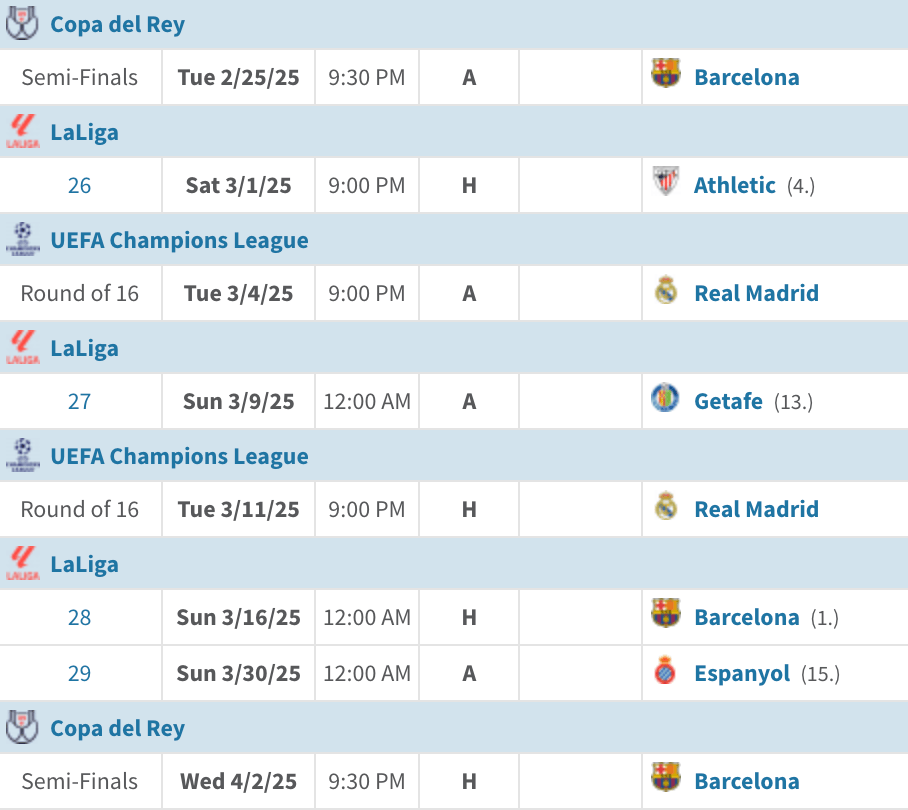Click the Barcelona link in the 4/2 semi-final row
908x810 pixels.
[x=747, y=781]
